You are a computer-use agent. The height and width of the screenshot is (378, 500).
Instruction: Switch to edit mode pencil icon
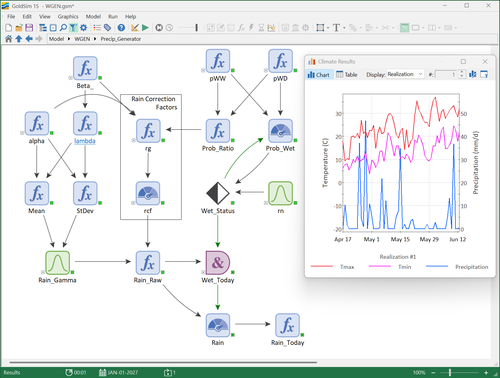click(x=135, y=28)
